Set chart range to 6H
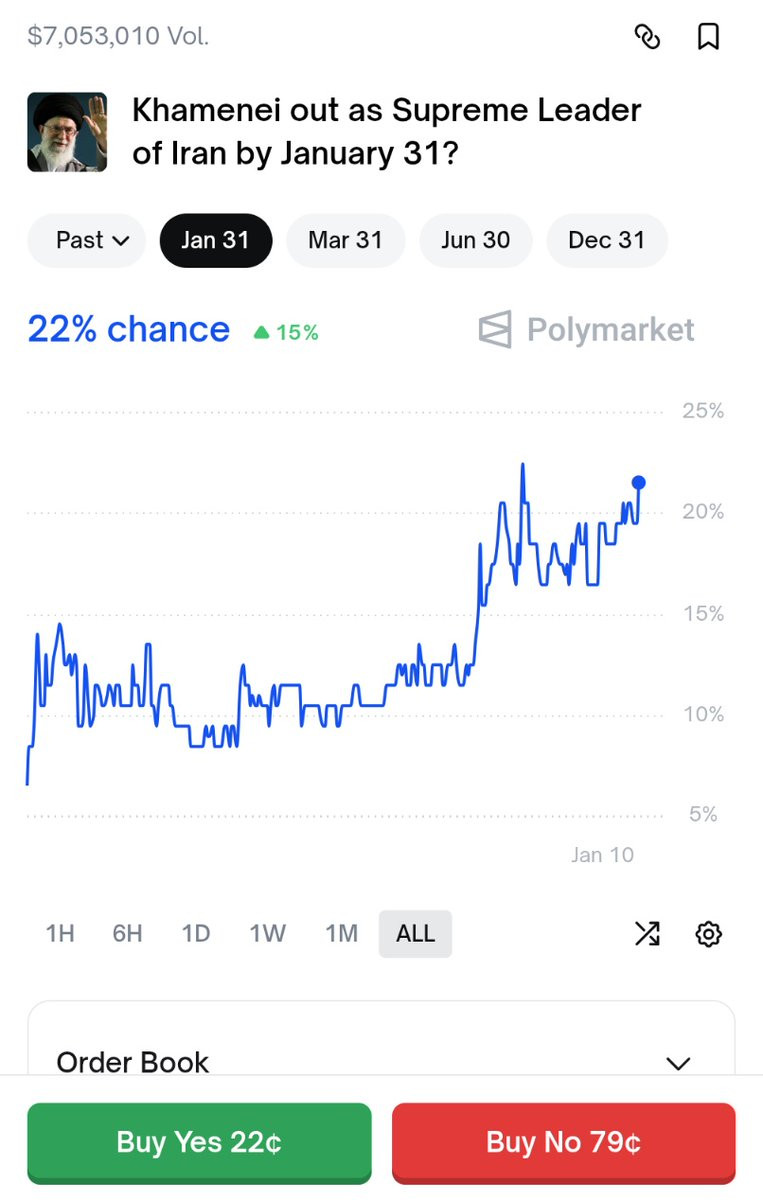Screen dimensions: 763x1200 click(127, 934)
